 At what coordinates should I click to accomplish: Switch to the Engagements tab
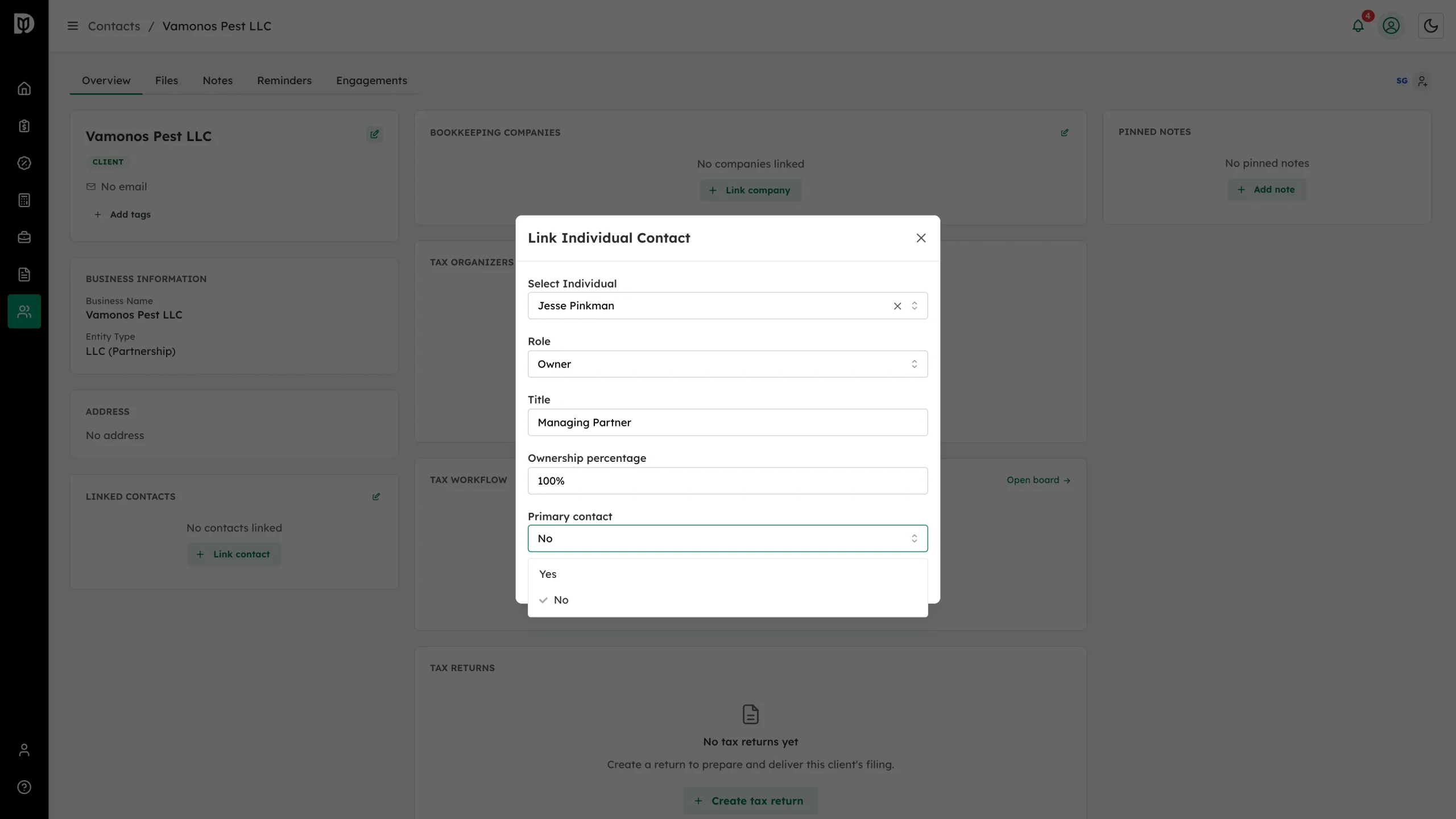coord(371,81)
